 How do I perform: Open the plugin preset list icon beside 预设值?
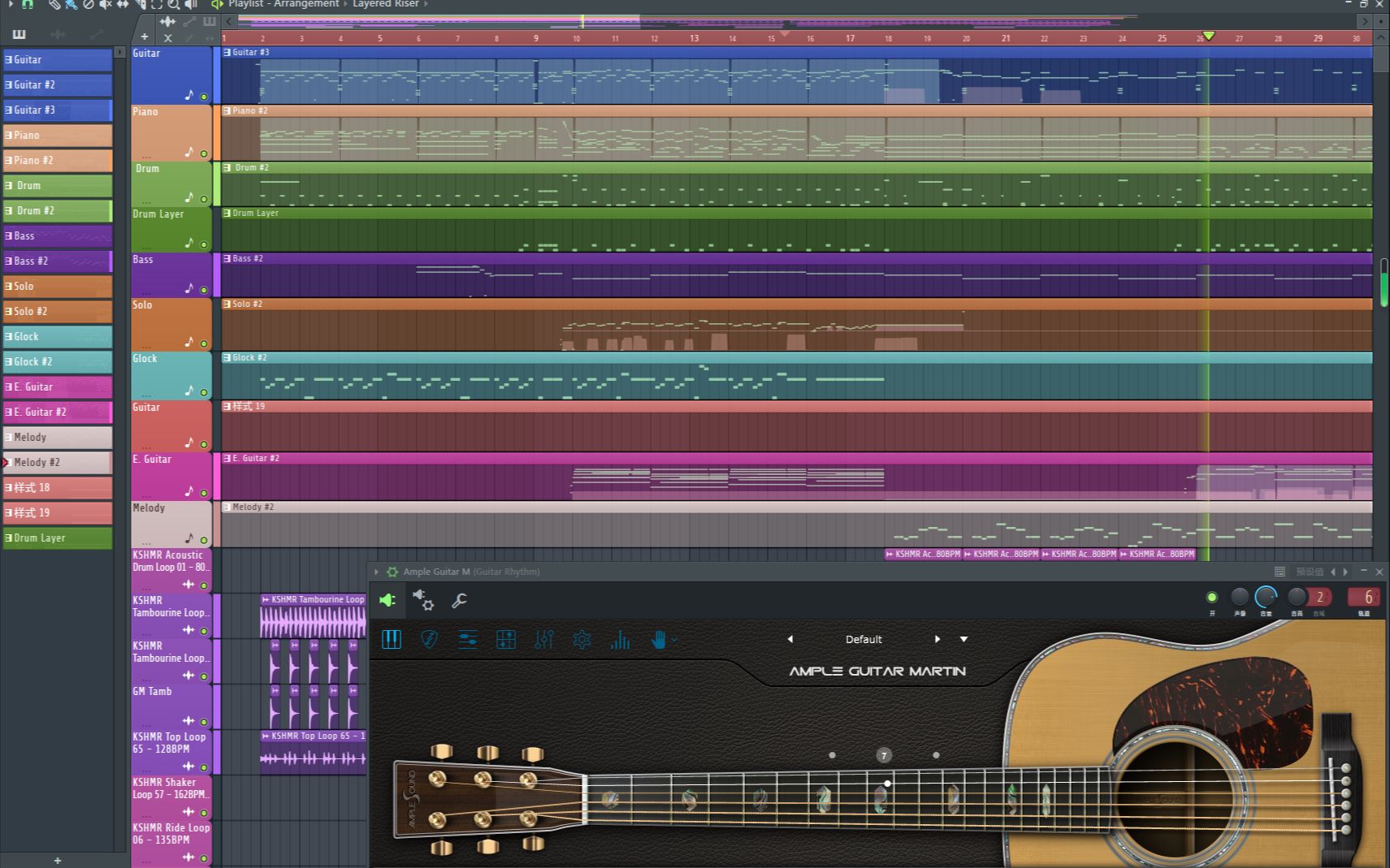pos(1280,572)
